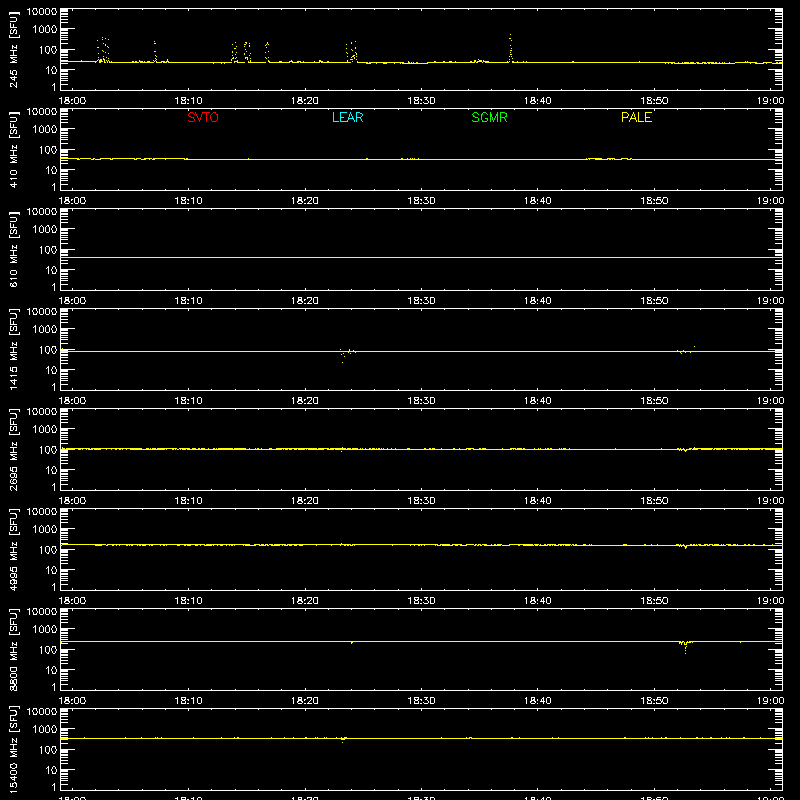Click the 18:30 label under the 610 MHz plot
The width and height of the screenshot is (800, 800).
421,301
